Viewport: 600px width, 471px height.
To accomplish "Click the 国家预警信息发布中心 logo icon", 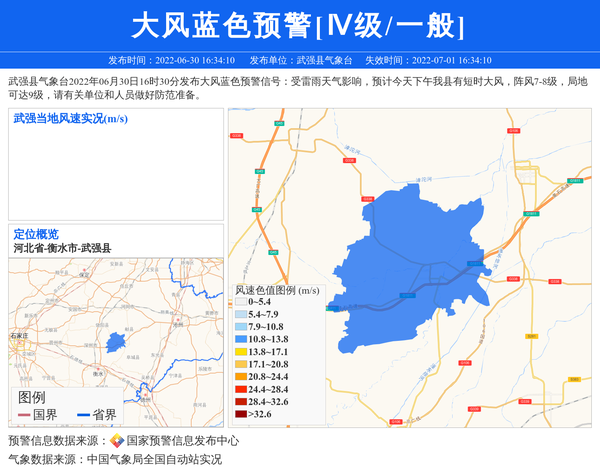I will click(117, 441).
